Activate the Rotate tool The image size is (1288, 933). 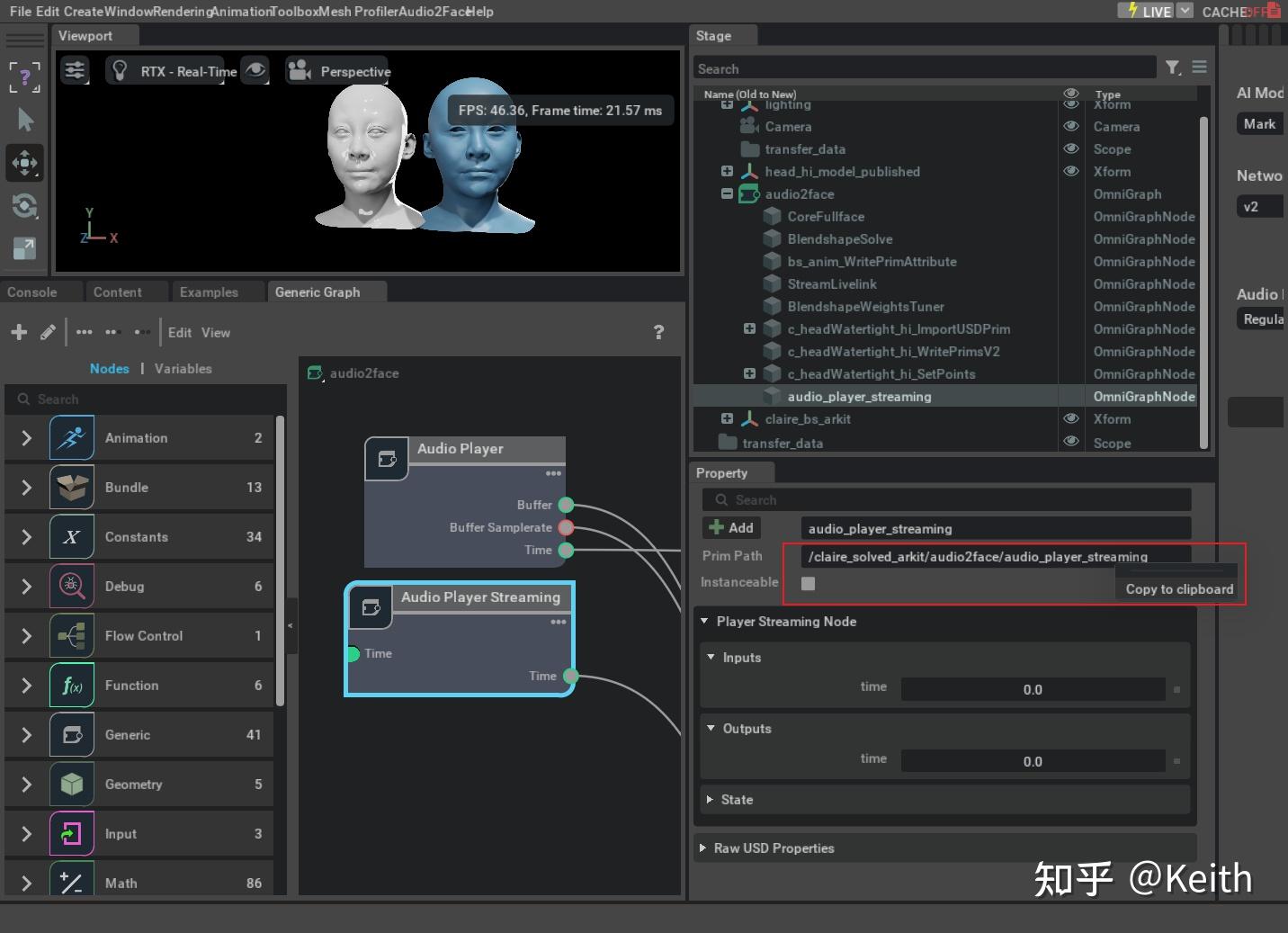click(24, 206)
